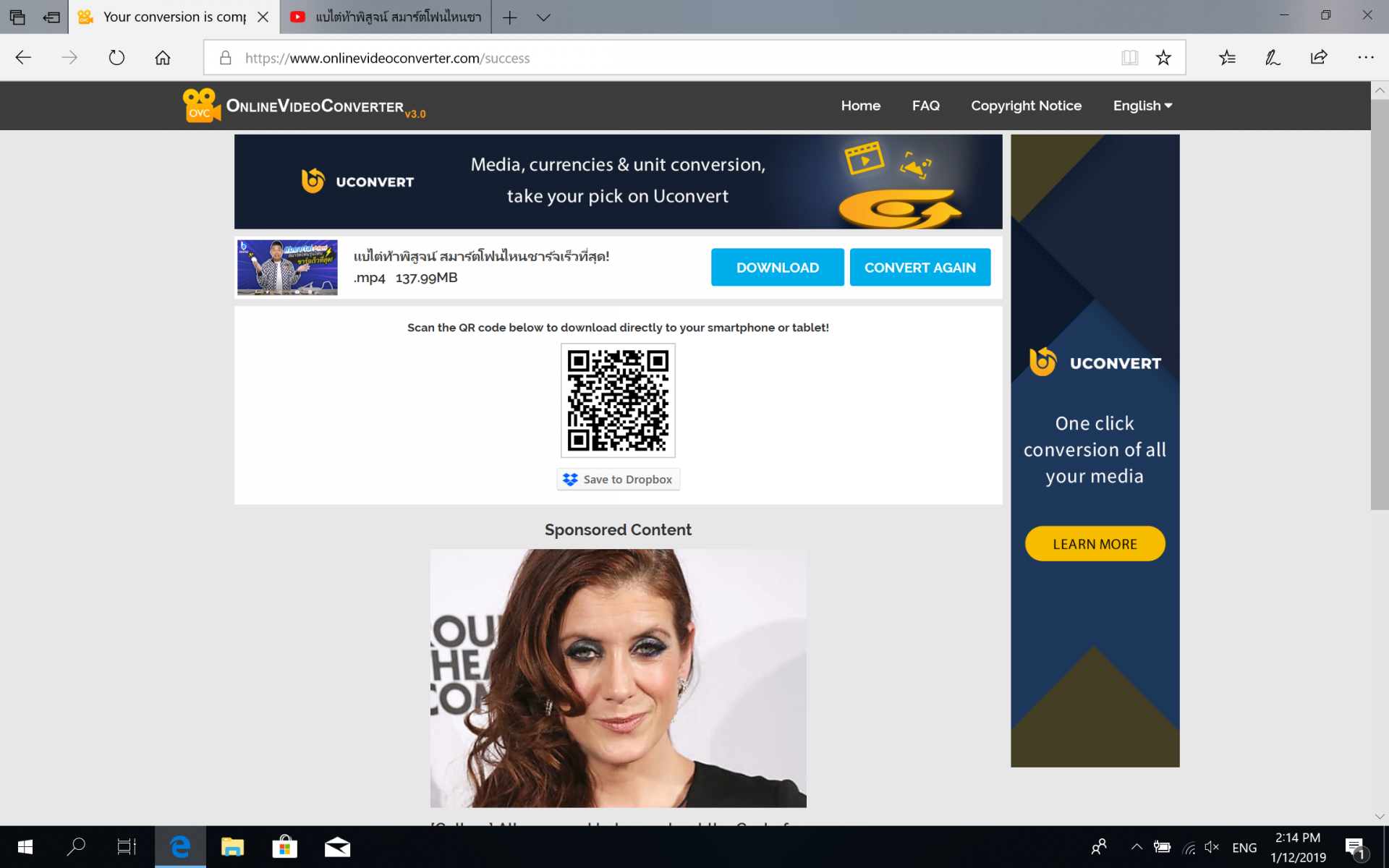Click the taskbar clock 2:14 PM
This screenshot has height=868, width=1389.
(1298, 847)
